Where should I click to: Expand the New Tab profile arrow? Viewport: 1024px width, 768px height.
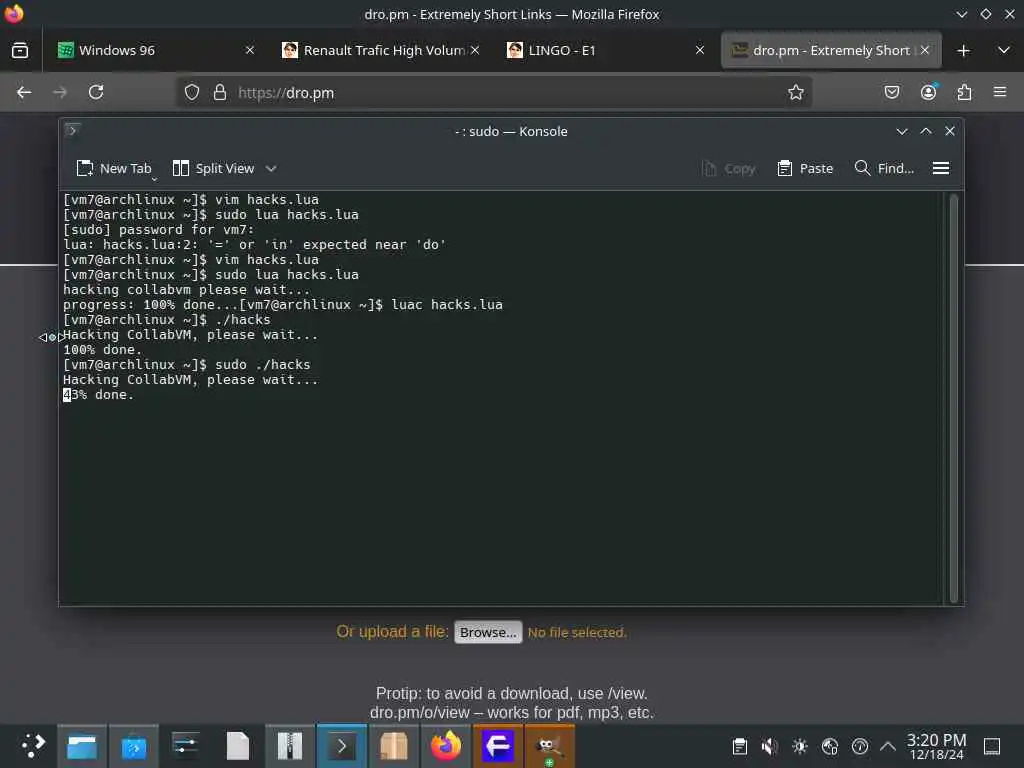pos(155,178)
